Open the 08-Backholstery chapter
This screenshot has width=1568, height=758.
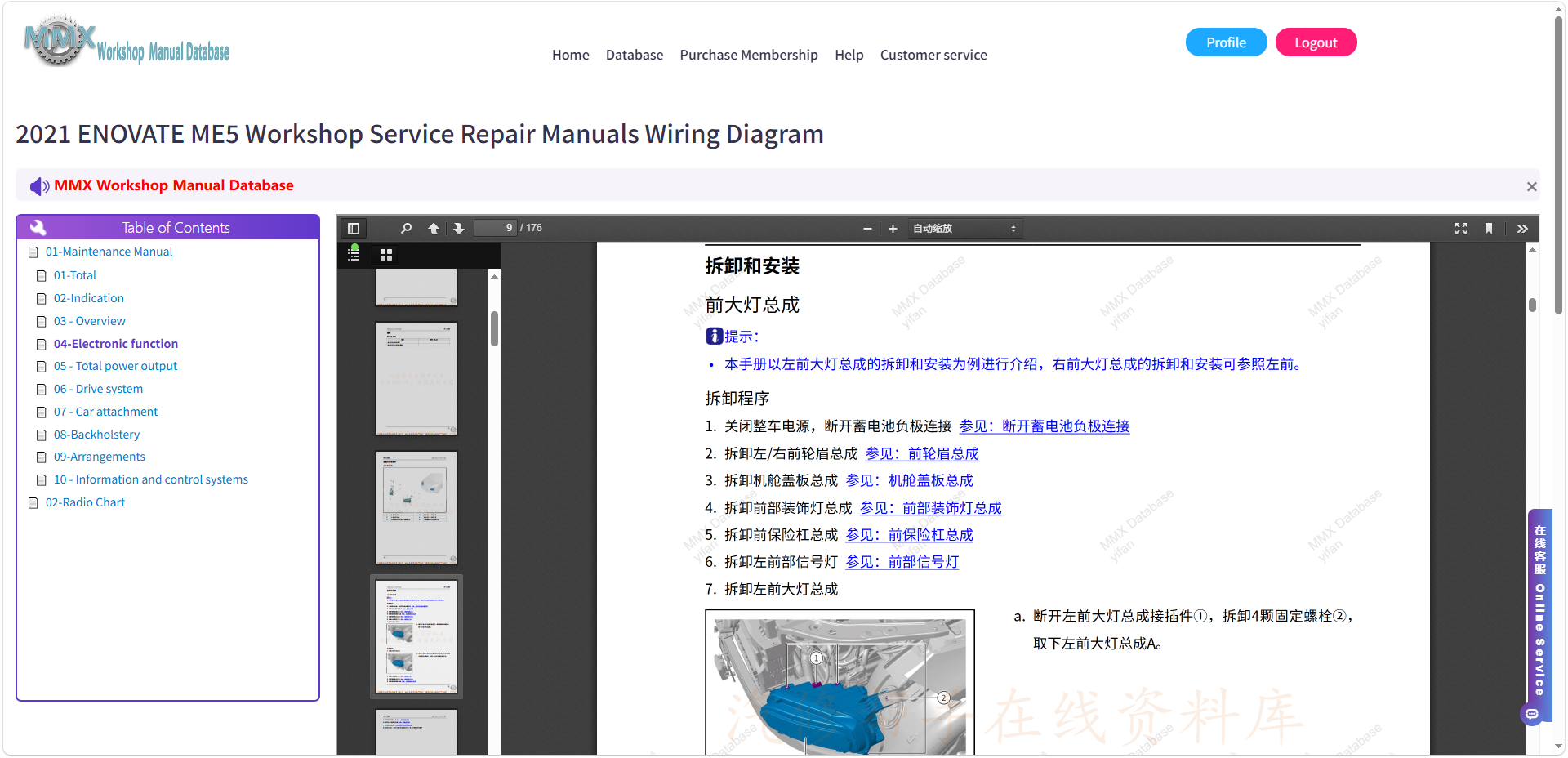click(x=96, y=435)
